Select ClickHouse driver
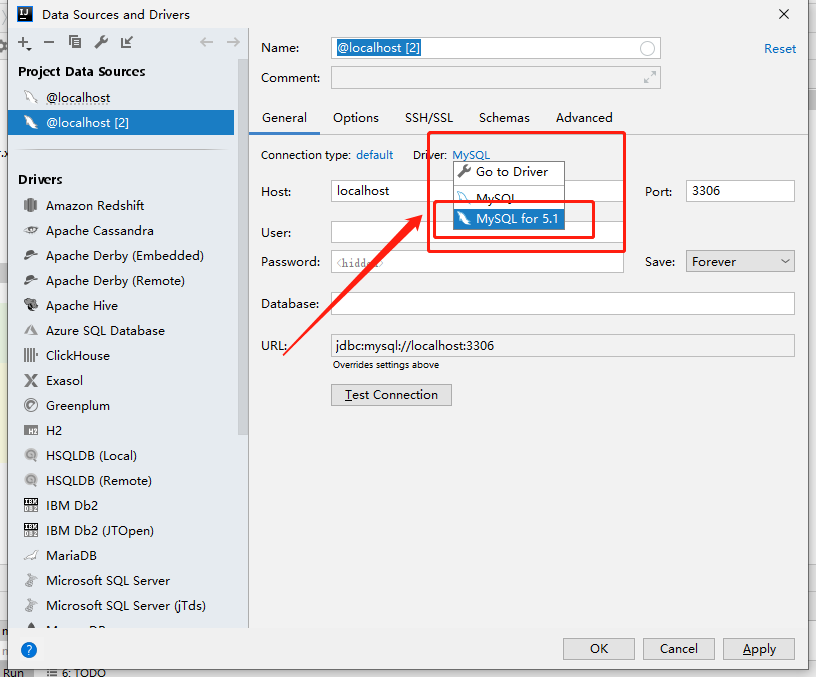The height and width of the screenshot is (677, 816). point(78,355)
